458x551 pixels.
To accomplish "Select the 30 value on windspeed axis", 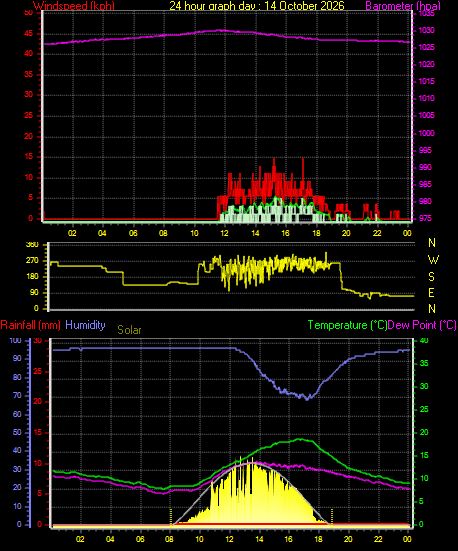I will tap(28, 95).
